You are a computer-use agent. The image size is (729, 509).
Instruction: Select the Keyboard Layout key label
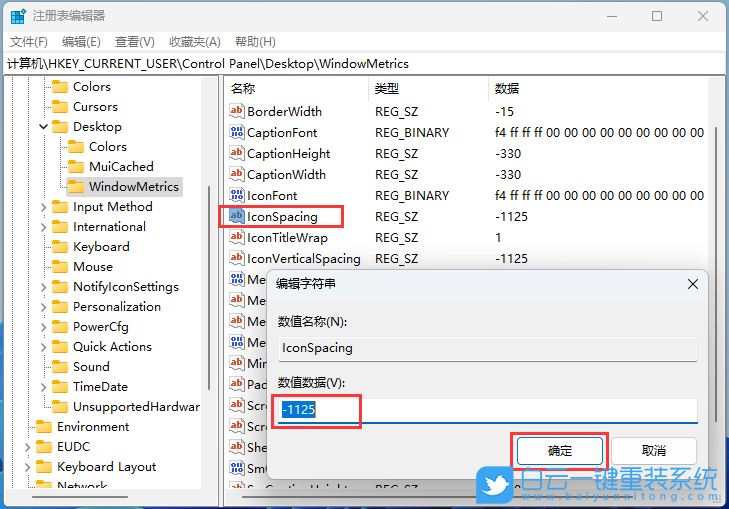(x=106, y=467)
